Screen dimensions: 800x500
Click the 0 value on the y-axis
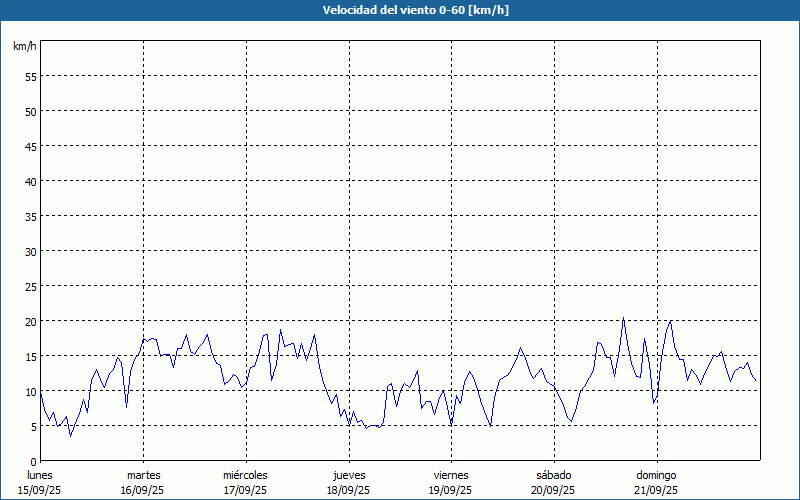click(x=33, y=461)
